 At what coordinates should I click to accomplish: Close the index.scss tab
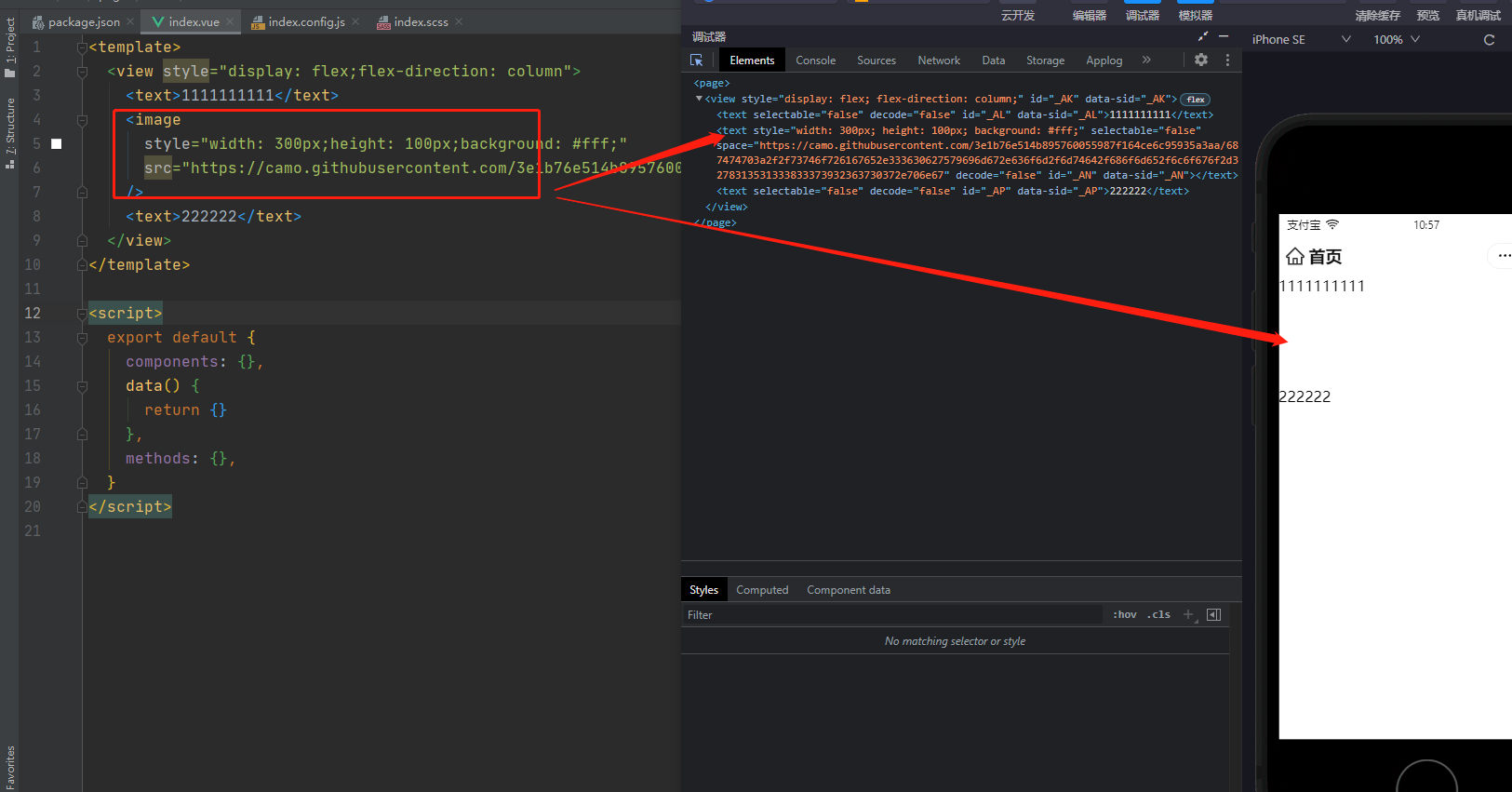(459, 21)
